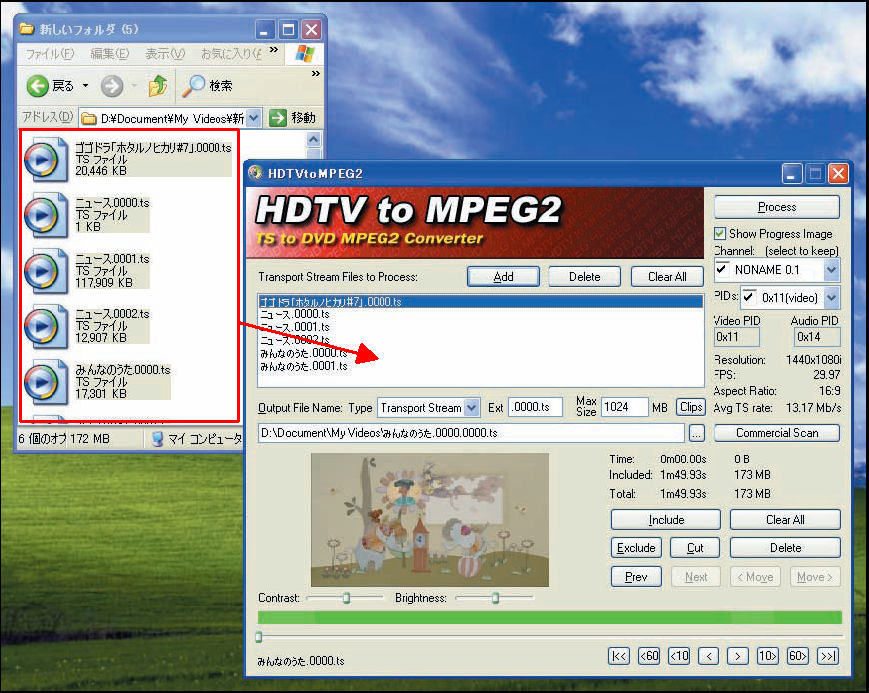Image resolution: width=869 pixels, height=693 pixels.
Task: Open the Back button history dropdown arrow
Action: click(85, 86)
